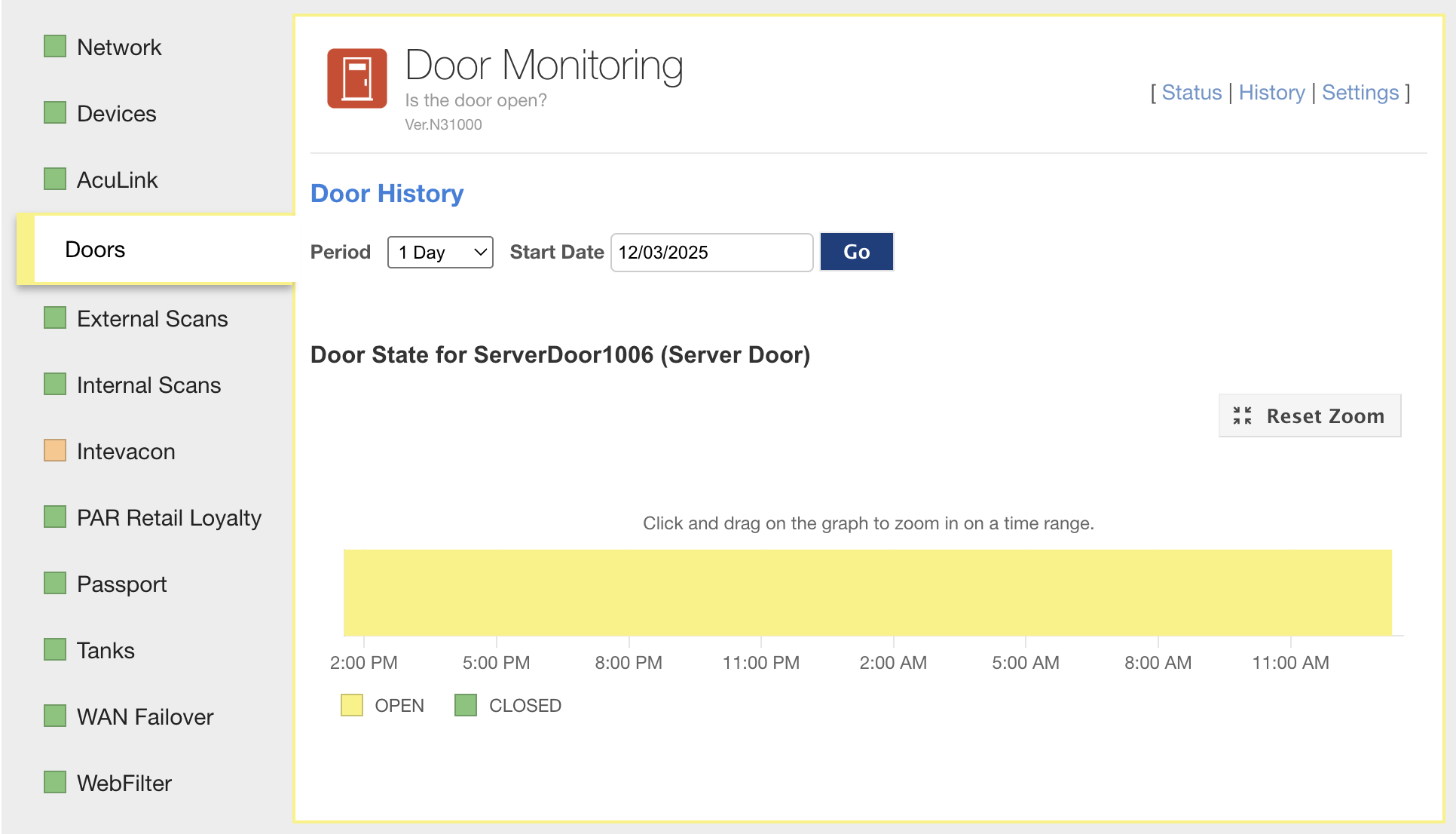Open the Network sidebar section
Viewport: 1456px width, 834px height.
coord(119,47)
